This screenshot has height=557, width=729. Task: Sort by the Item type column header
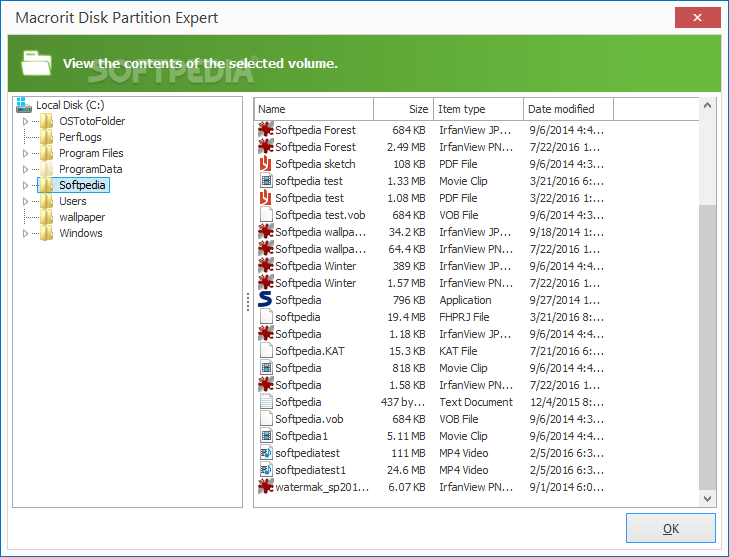pos(478,109)
